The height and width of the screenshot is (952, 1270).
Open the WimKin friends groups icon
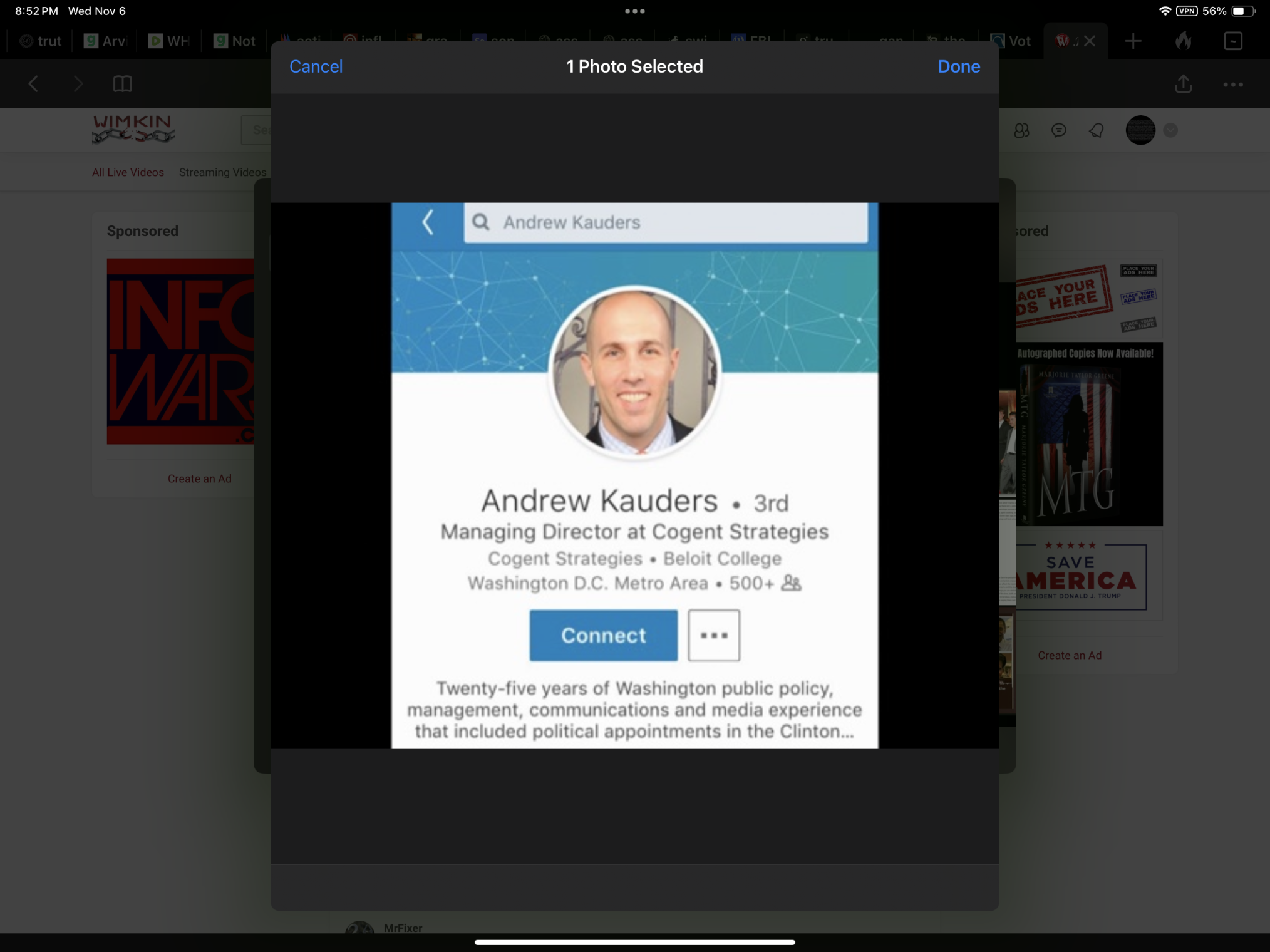tap(1021, 130)
